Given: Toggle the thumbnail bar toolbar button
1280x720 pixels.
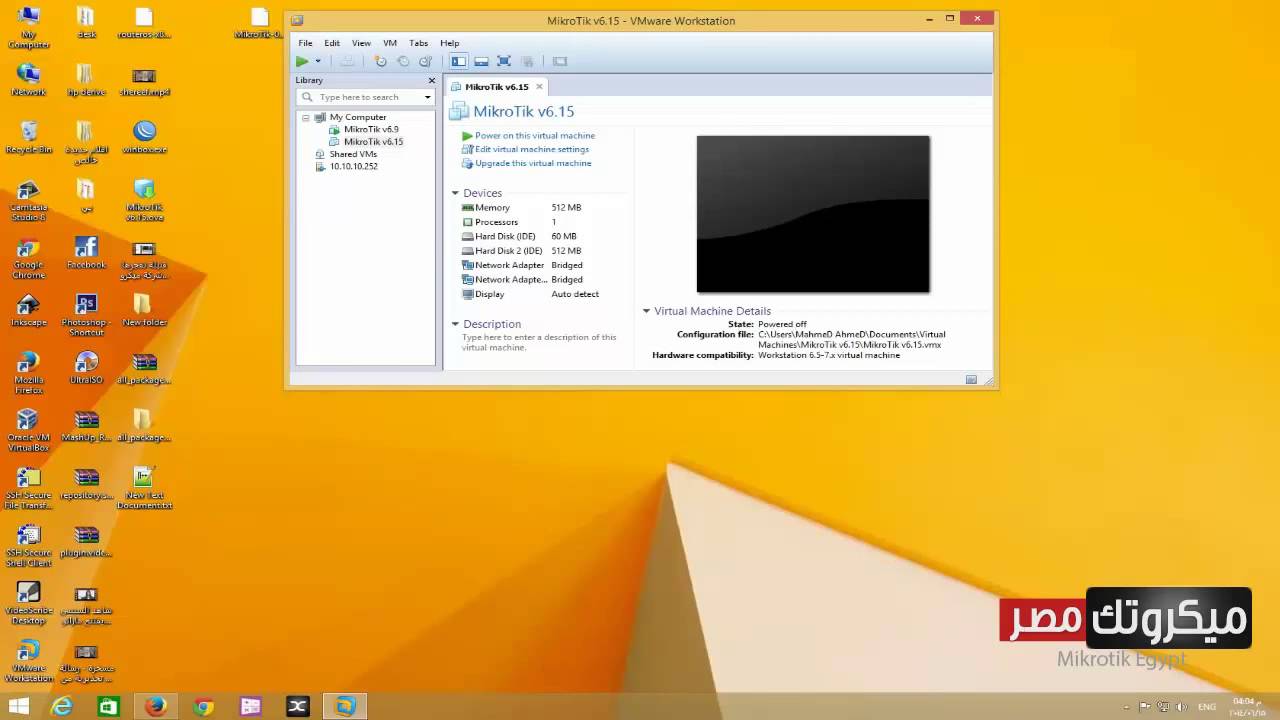Looking at the screenshot, I should 481,61.
